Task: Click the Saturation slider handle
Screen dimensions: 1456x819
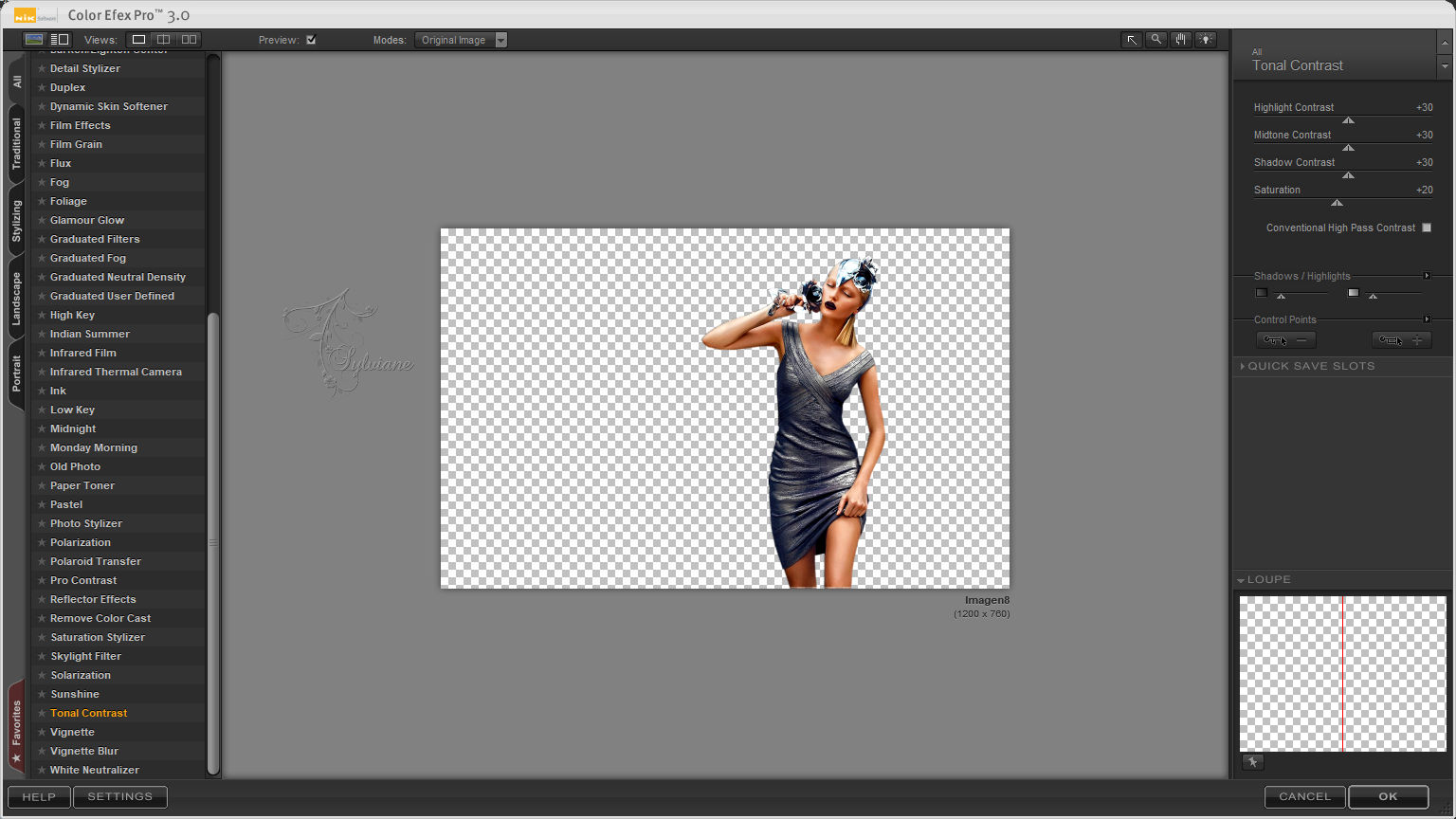Action: pyautogui.click(x=1337, y=203)
